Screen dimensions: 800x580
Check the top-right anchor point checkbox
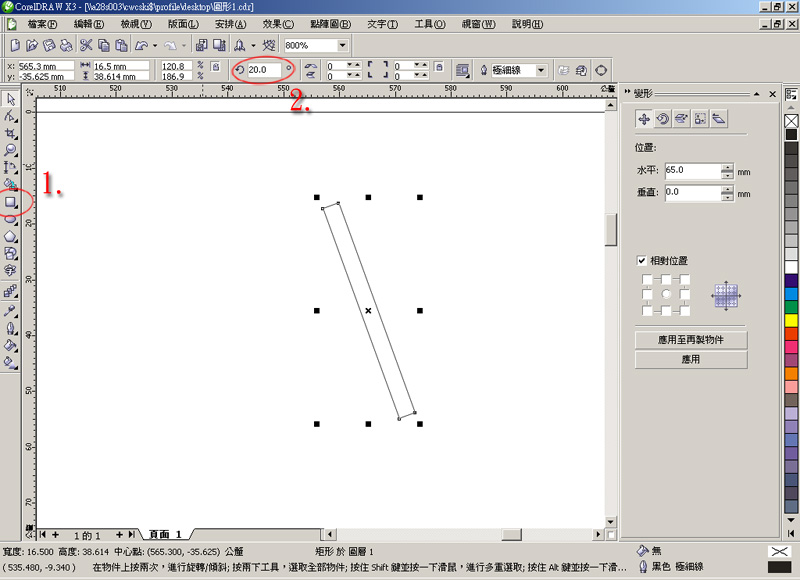(685, 279)
